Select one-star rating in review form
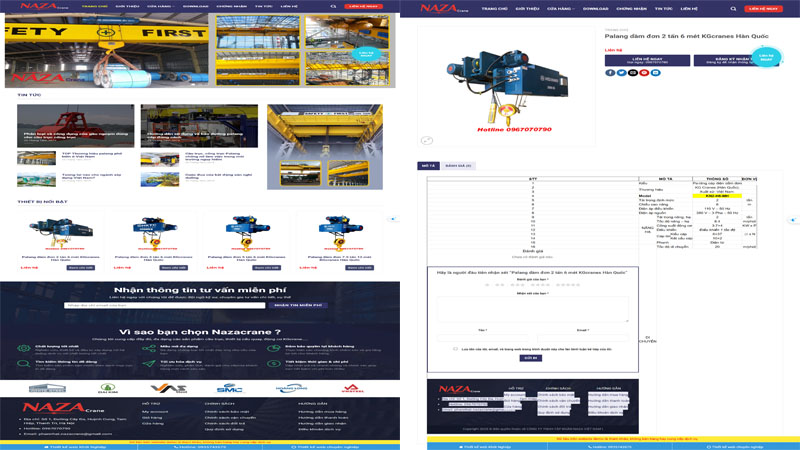This screenshot has width=800, height=450. tap(488, 285)
